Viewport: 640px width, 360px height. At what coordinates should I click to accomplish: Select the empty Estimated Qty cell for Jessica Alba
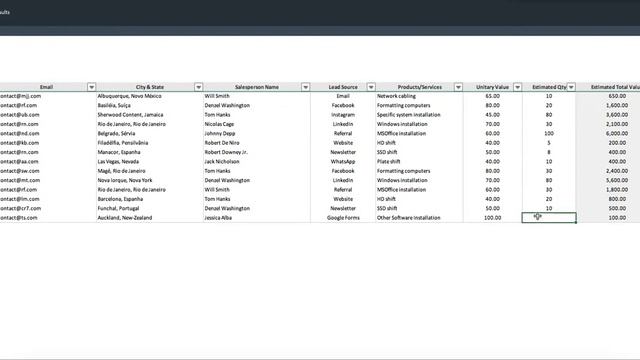click(549, 218)
